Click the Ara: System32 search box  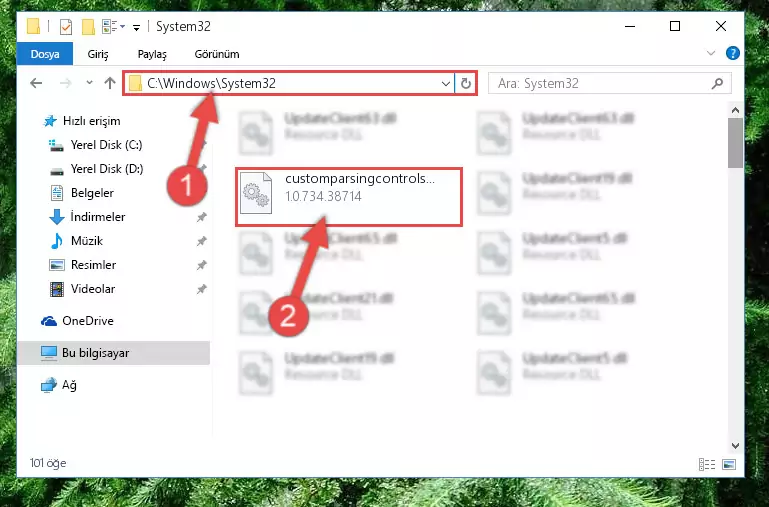point(610,83)
